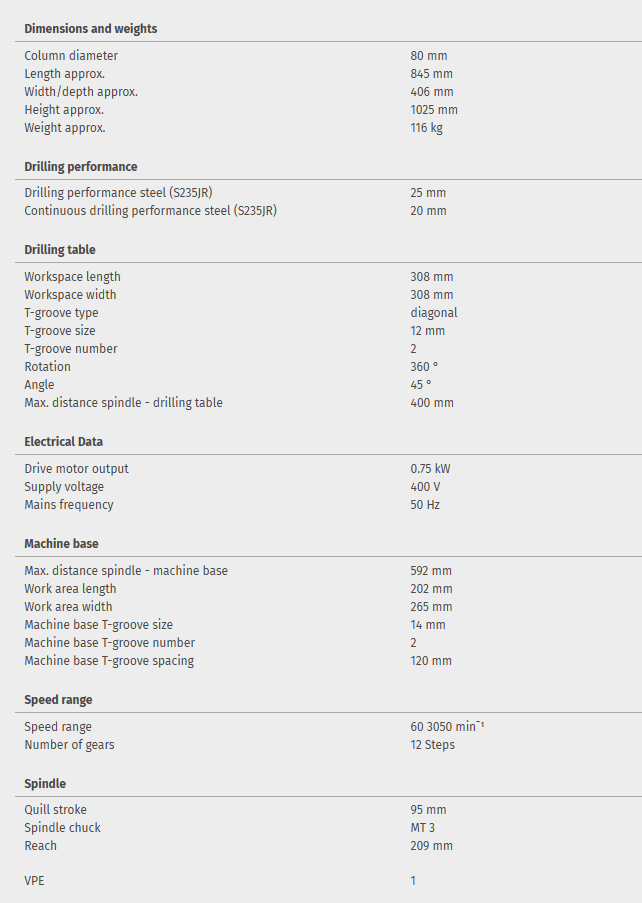
Task: Click the 845 mm length value
Action: click(x=431, y=74)
